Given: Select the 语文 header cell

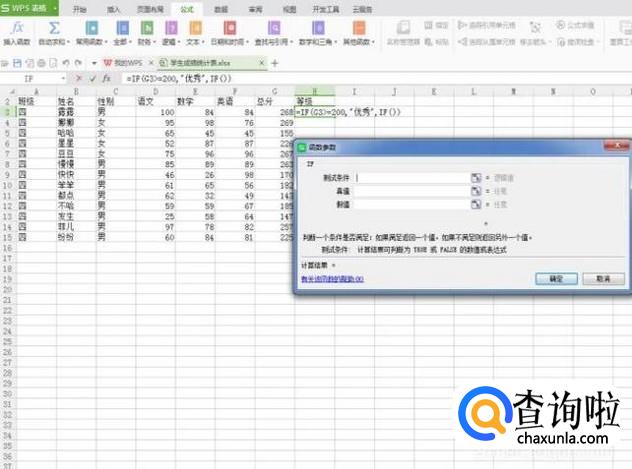Looking at the screenshot, I should pyautogui.click(x=156, y=102).
